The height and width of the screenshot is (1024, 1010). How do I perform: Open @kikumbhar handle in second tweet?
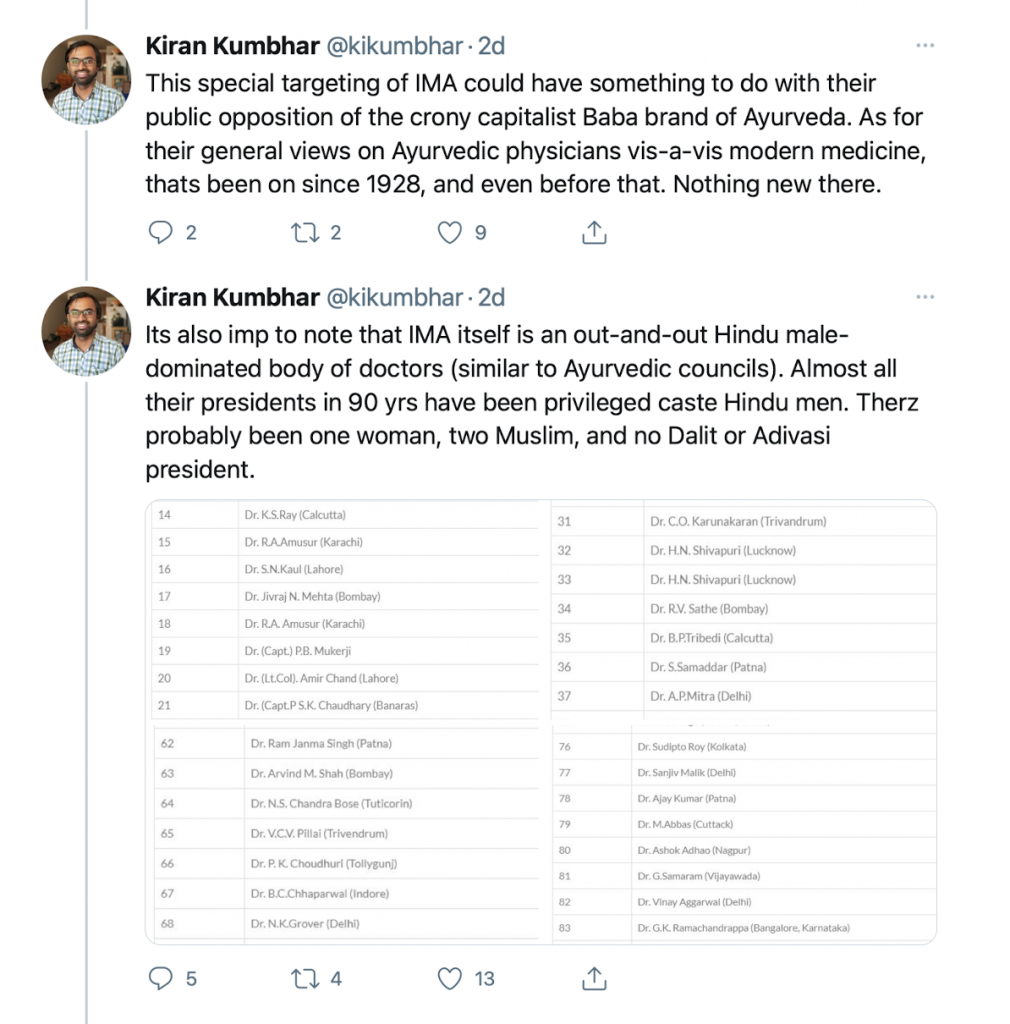coord(395,297)
